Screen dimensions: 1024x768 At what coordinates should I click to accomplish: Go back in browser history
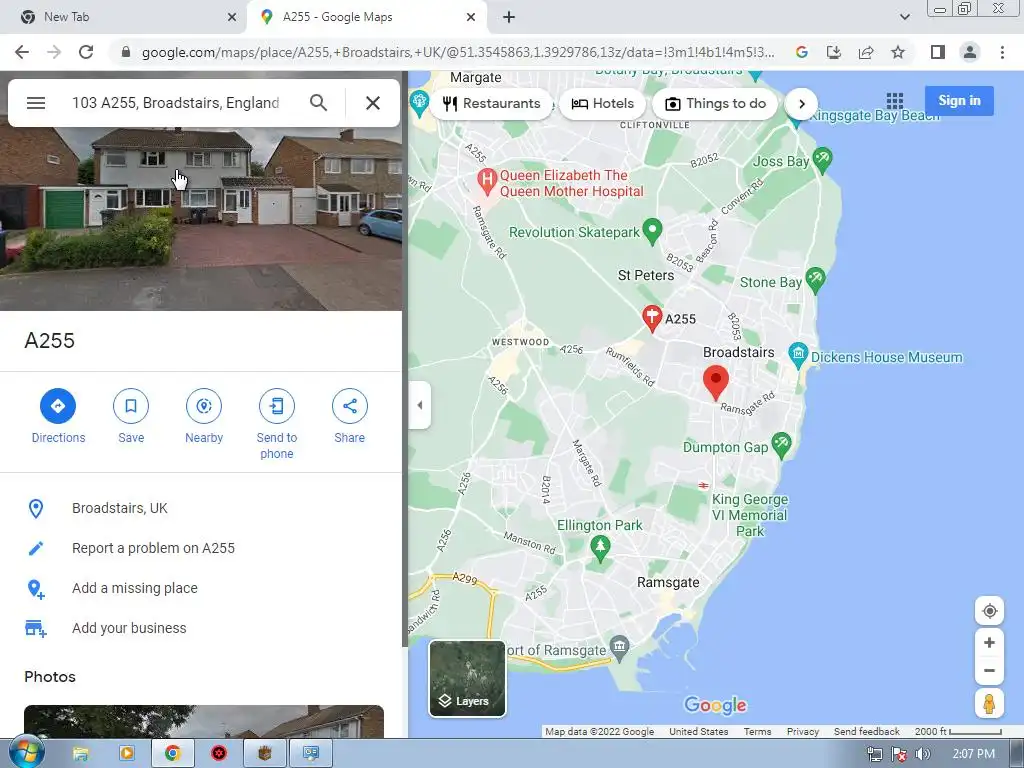(x=22, y=52)
